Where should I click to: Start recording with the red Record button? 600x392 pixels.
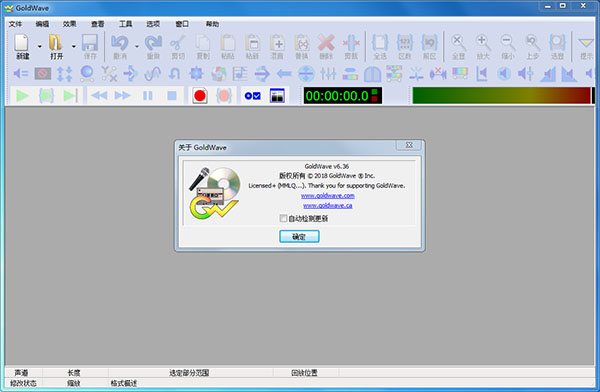200,96
